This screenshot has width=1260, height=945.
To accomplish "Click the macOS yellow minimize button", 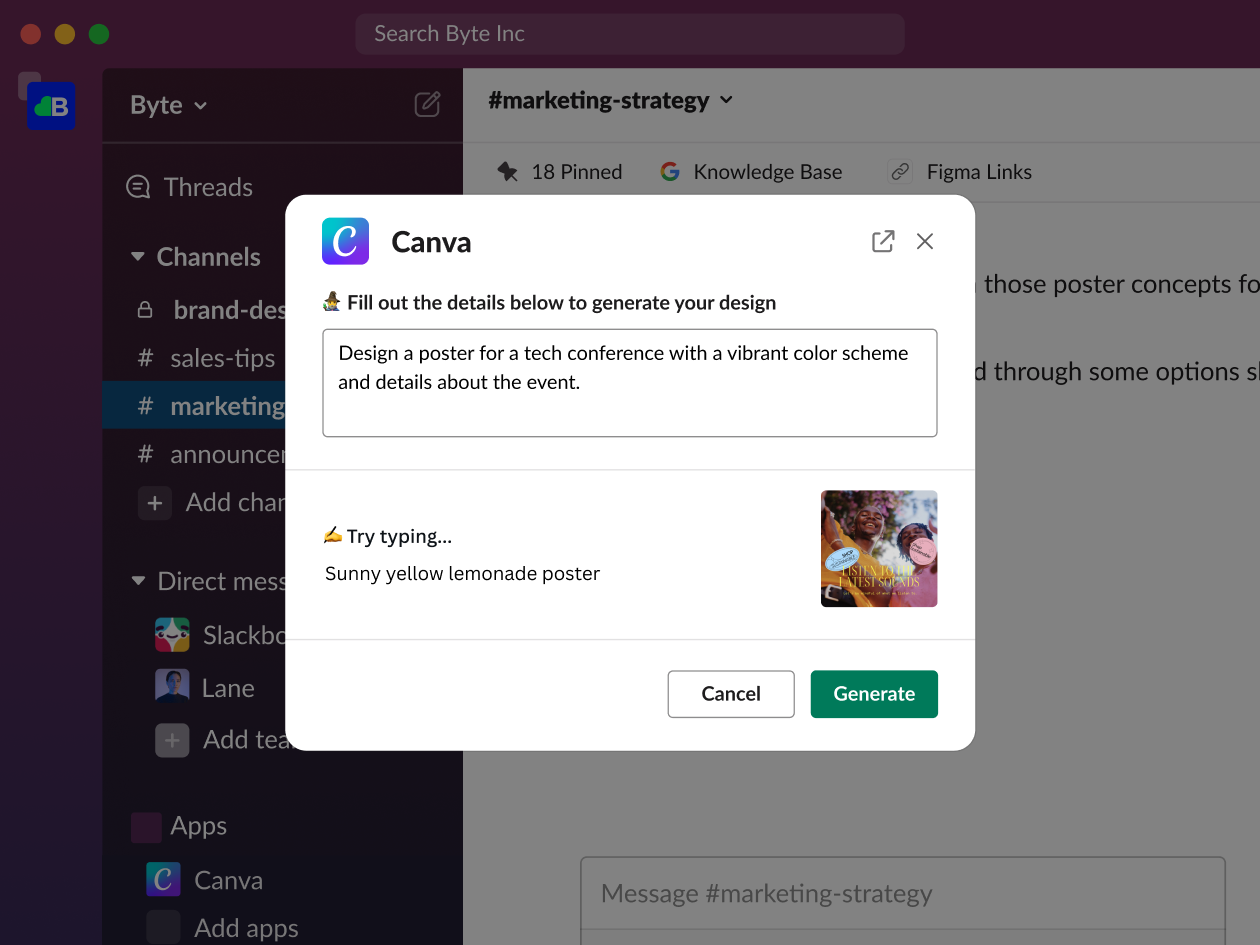I will (65, 34).
